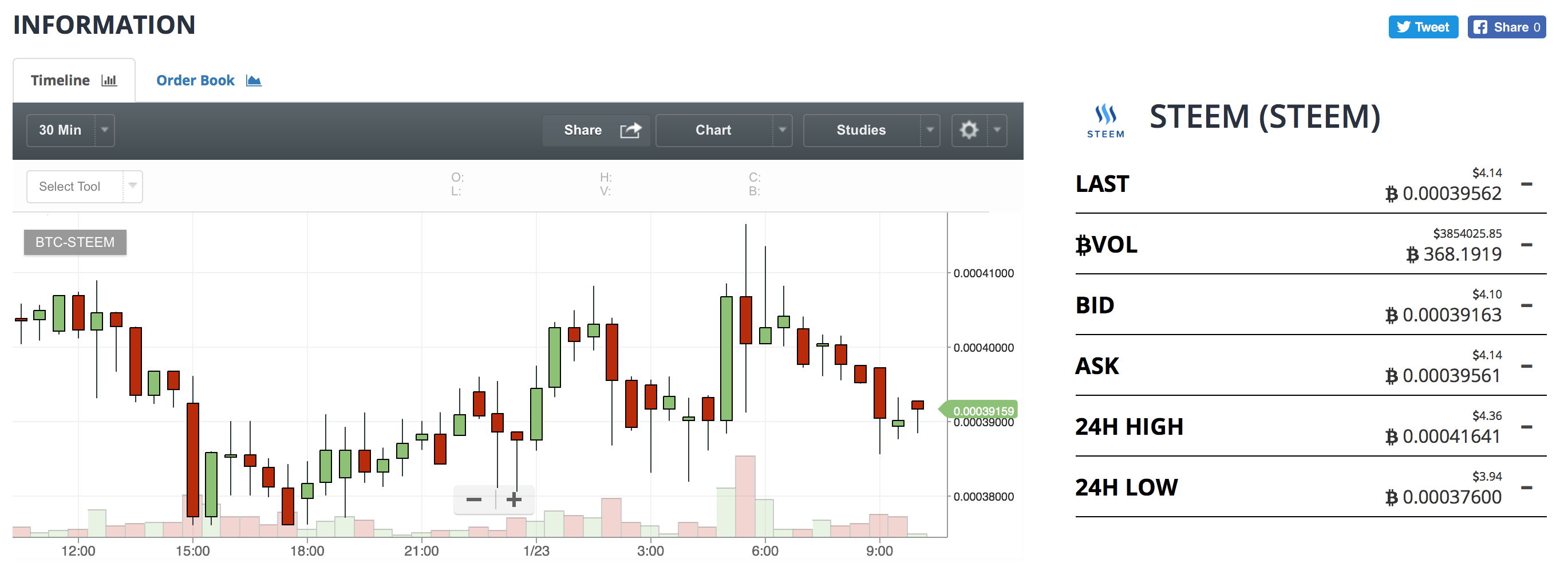Switch to the Order Book tab
1568x574 pixels.
point(209,80)
